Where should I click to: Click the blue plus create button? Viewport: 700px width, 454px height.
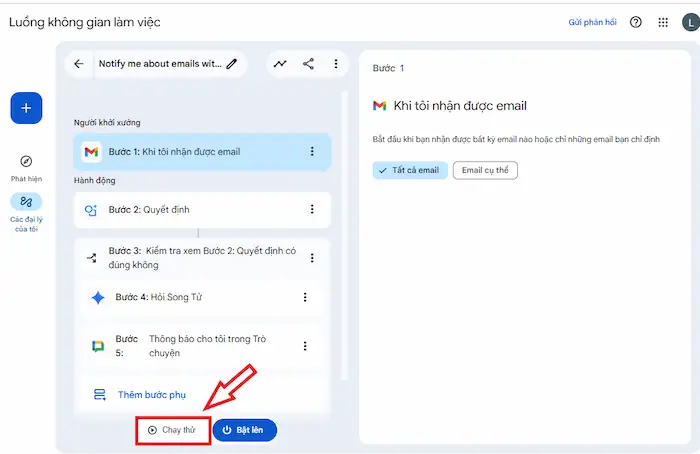[26, 108]
